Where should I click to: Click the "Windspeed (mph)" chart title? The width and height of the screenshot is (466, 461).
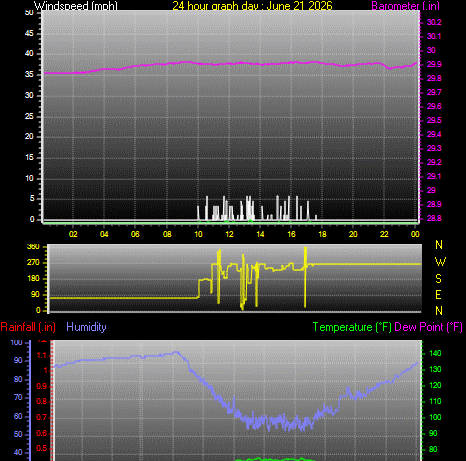click(76, 5)
